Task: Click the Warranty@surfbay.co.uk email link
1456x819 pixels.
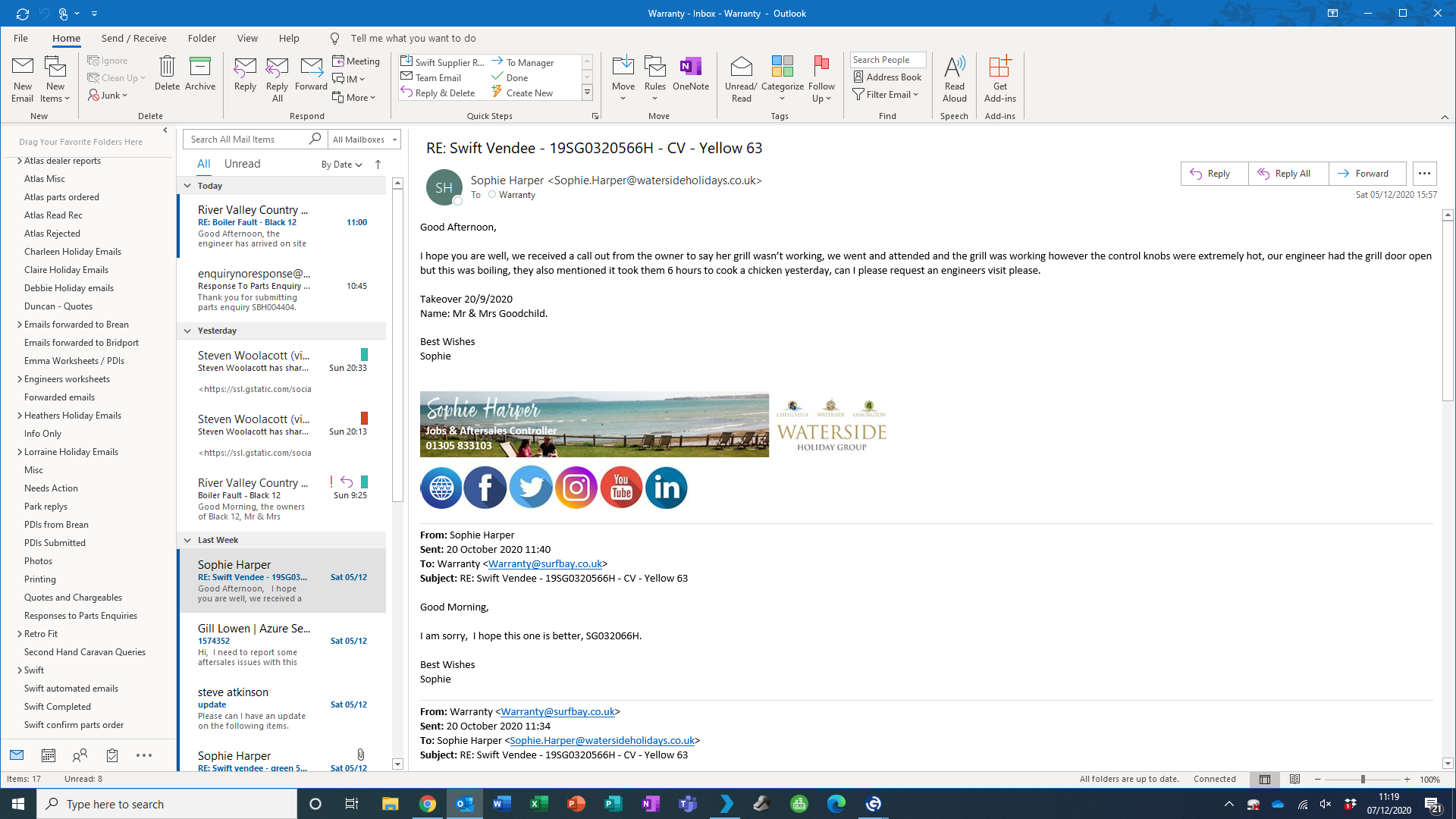Action: (544, 564)
